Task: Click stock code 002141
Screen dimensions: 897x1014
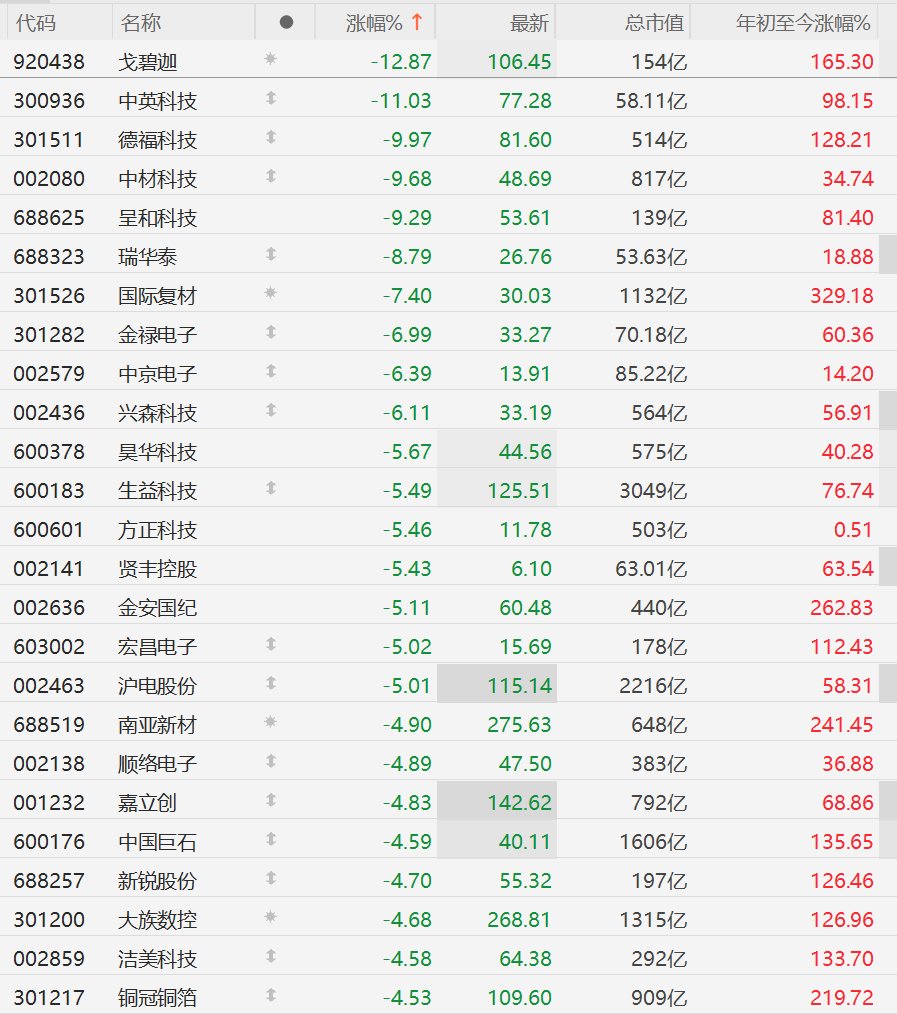Action: 49,568
